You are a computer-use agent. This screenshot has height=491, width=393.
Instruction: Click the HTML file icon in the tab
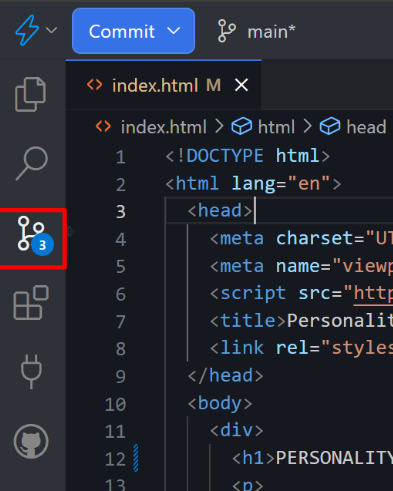[x=95, y=85]
